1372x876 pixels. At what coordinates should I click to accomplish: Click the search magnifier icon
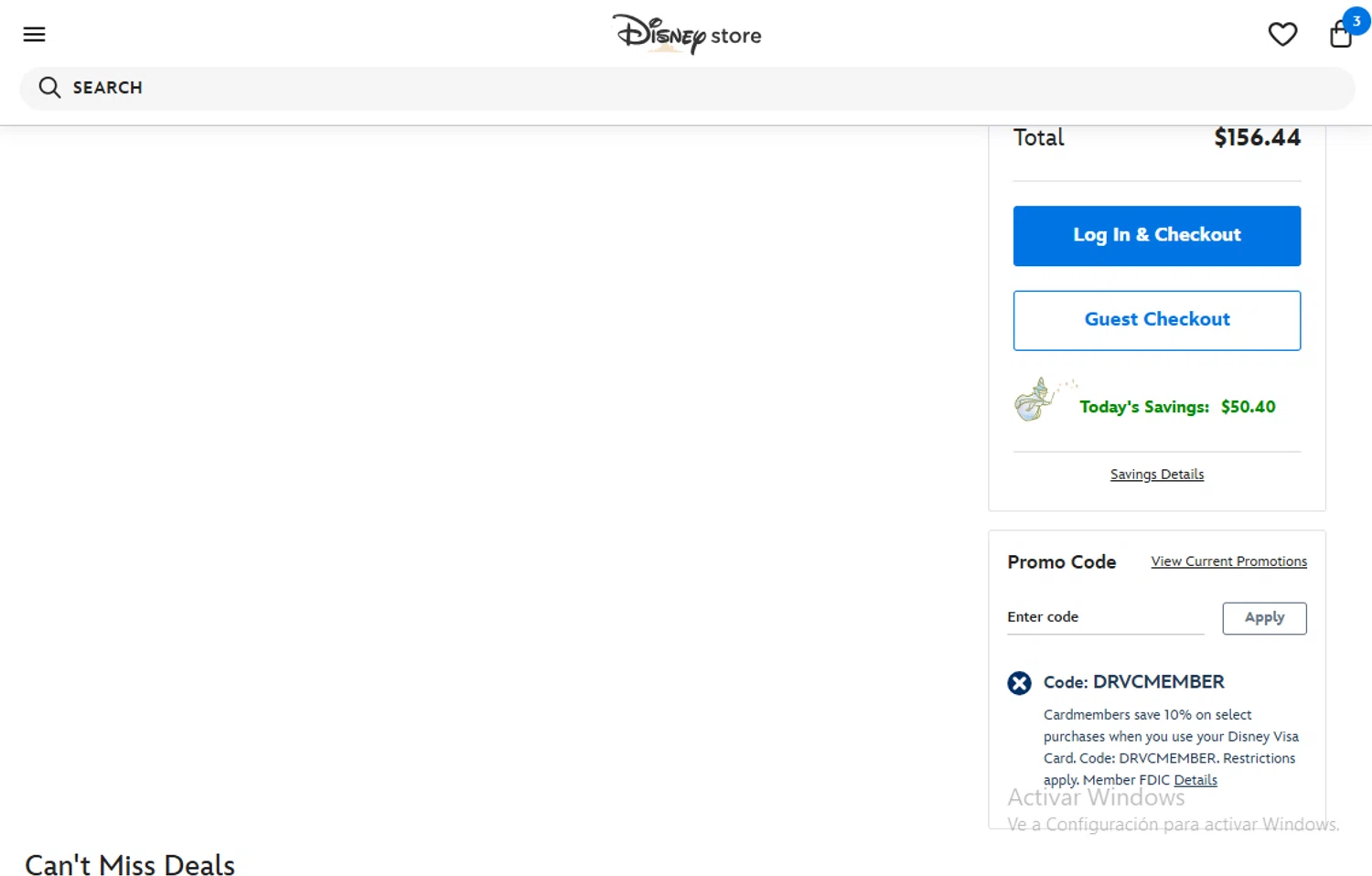click(x=49, y=88)
